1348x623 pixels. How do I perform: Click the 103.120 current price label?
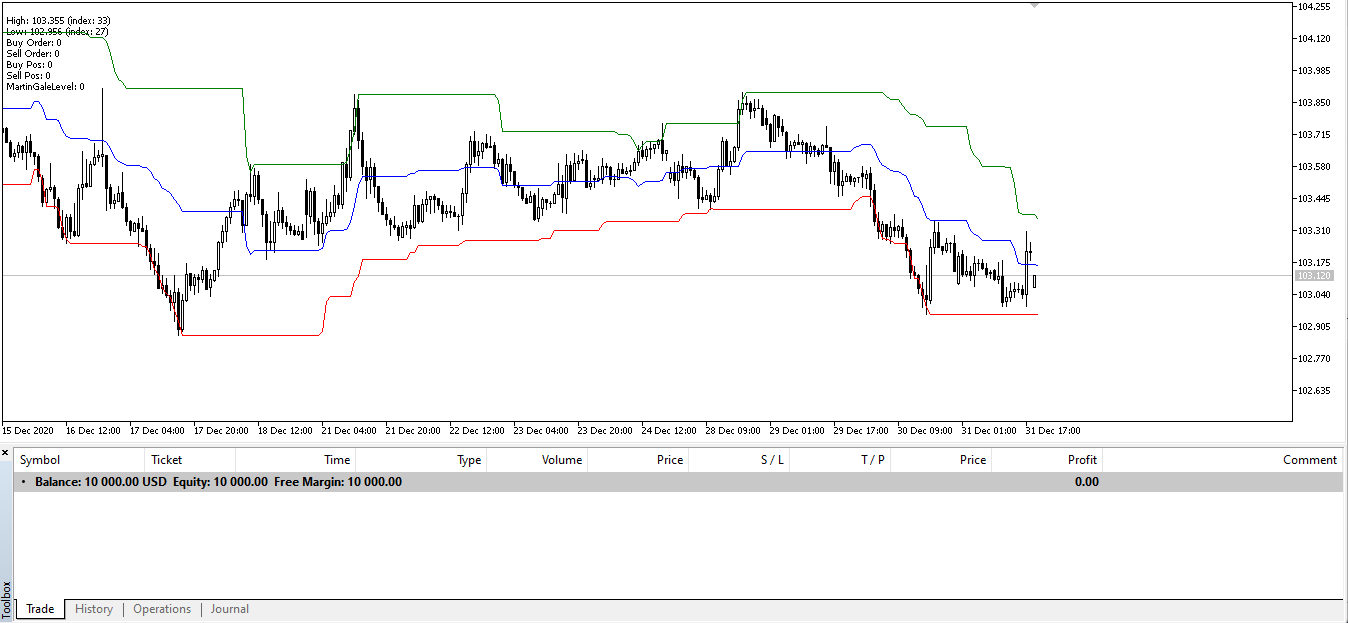click(x=1312, y=276)
